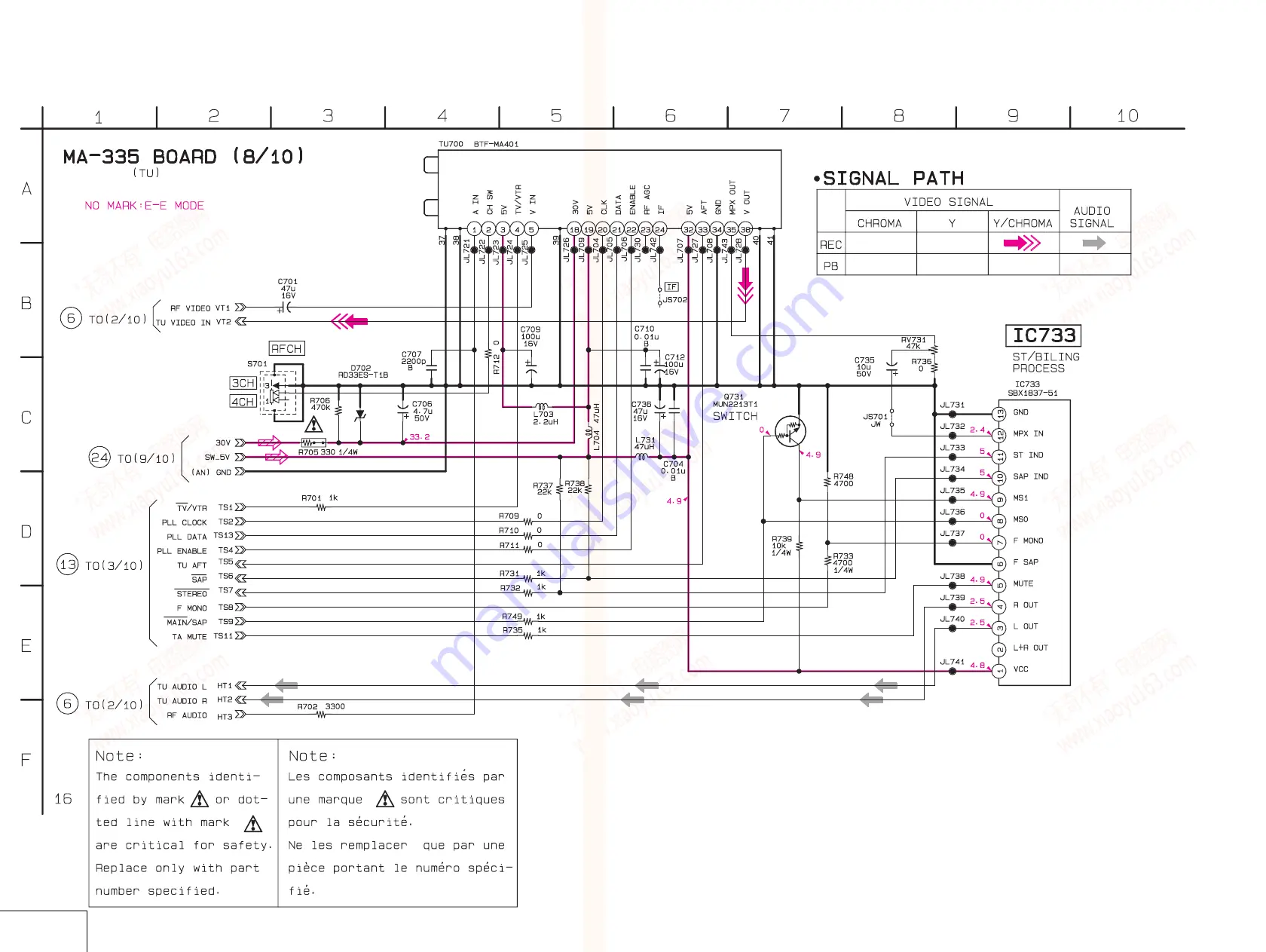The image size is (1266, 952).
Task: Click the SBX1837-51 part number
Action: (1032, 393)
